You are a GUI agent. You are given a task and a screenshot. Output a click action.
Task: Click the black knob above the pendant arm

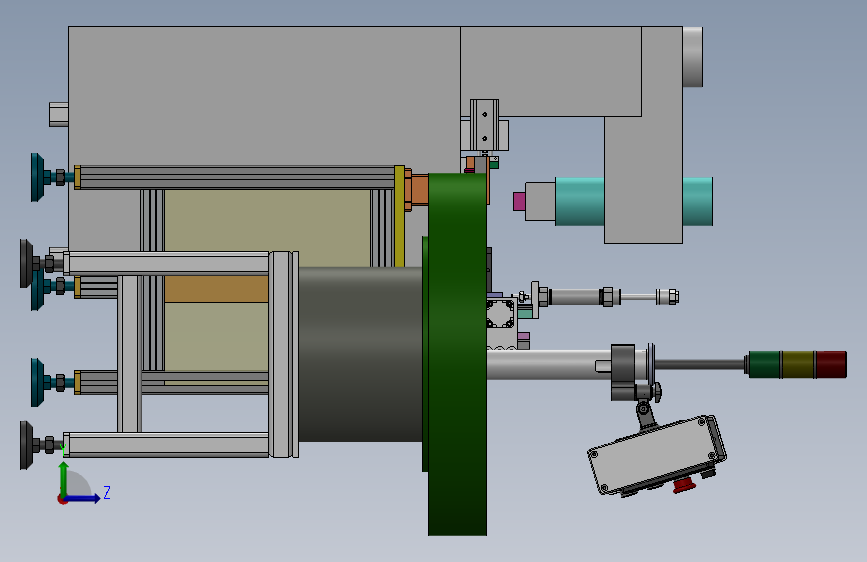coord(656,392)
